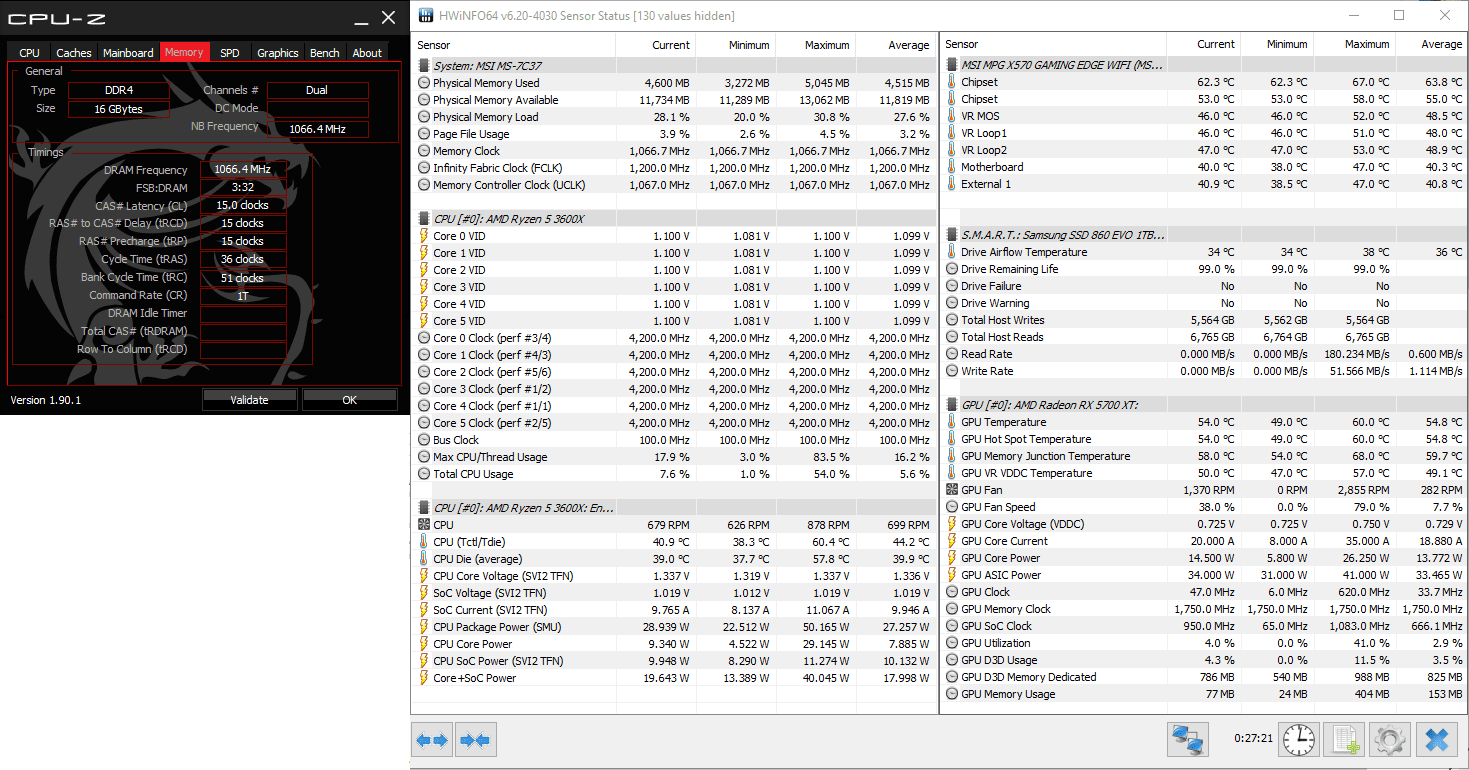Image resolution: width=1469 pixels, height=770 pixels.
Task: Click the CAS# Latency 15.0 clocks field
Action: coord(242,206)
